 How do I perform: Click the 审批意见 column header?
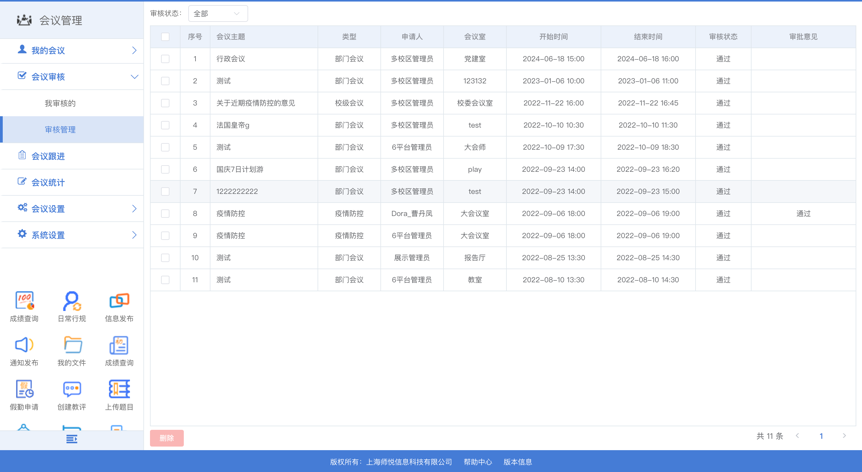click(804, 37)
